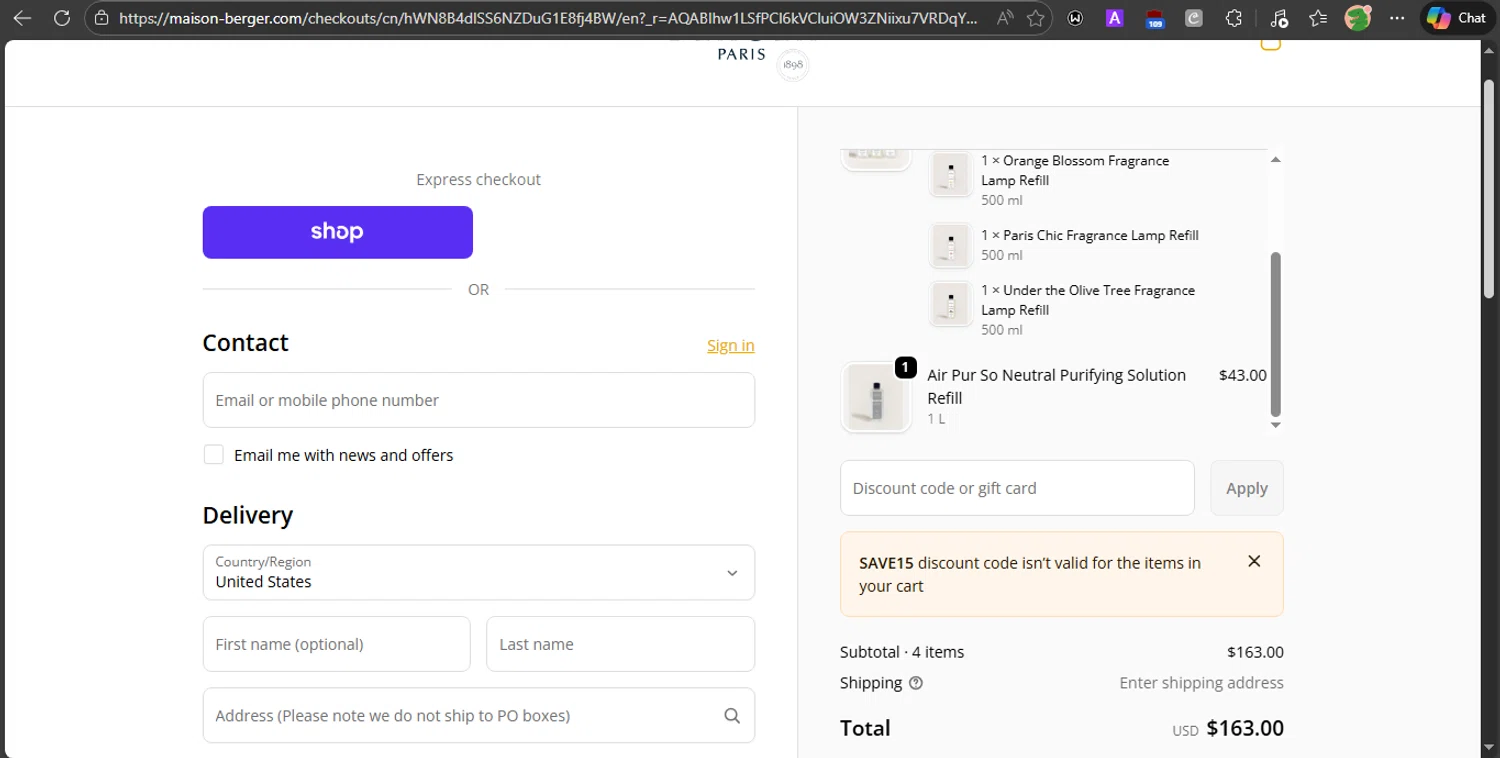Add this page to favorites star
Viewport: 1500px width, 758px height.
1035,18
